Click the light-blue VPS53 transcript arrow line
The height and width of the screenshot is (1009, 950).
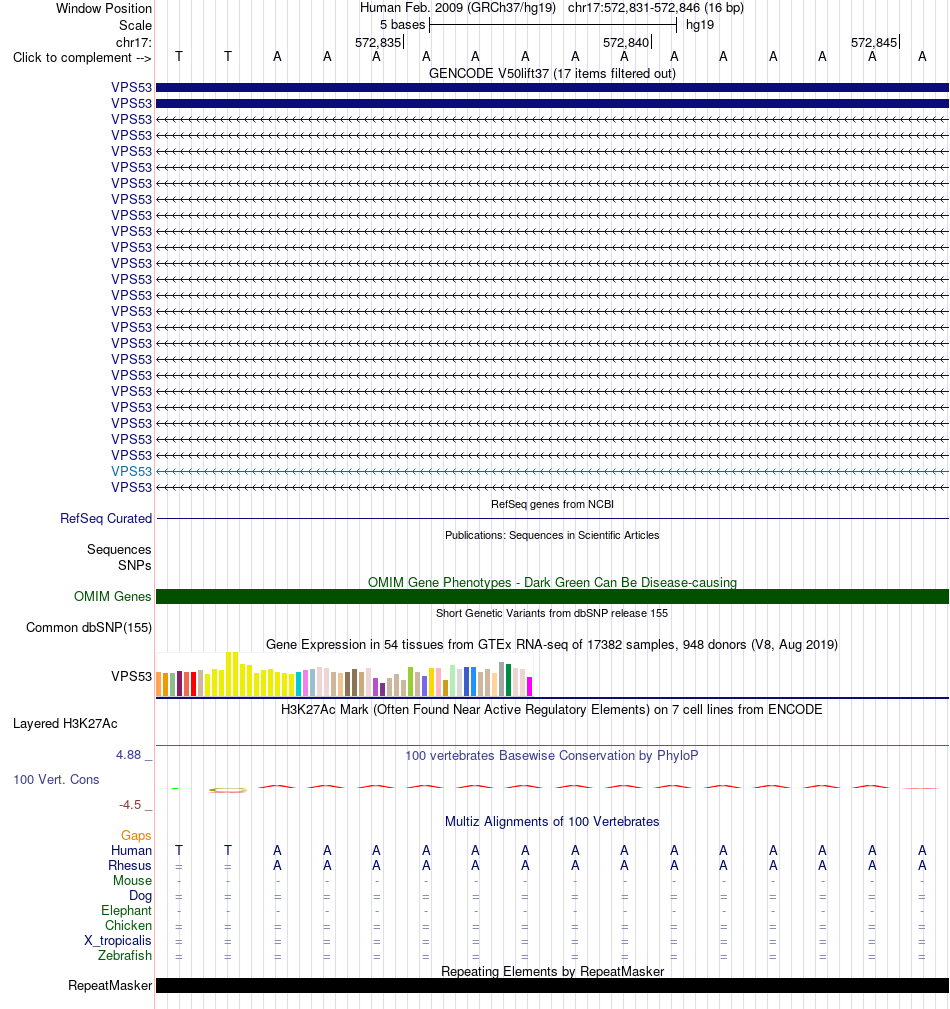tap(552, 471)
